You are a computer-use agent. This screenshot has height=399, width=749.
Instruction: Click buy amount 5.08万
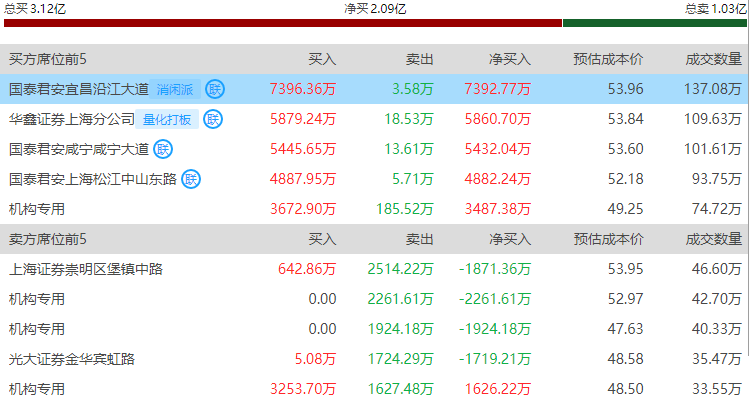(x=315, y=359)
